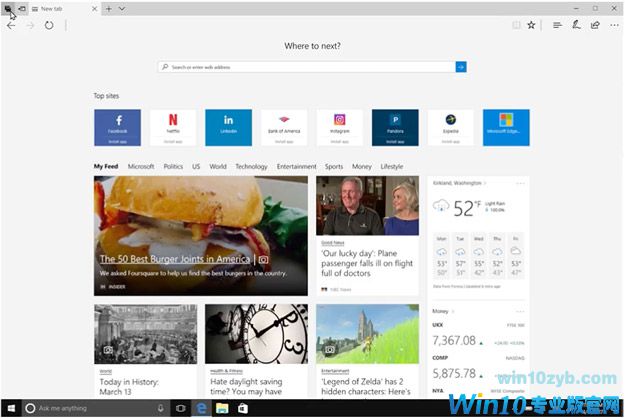Select the My Feed tab
The image size is (625, 418).
[x=106, y=167]
